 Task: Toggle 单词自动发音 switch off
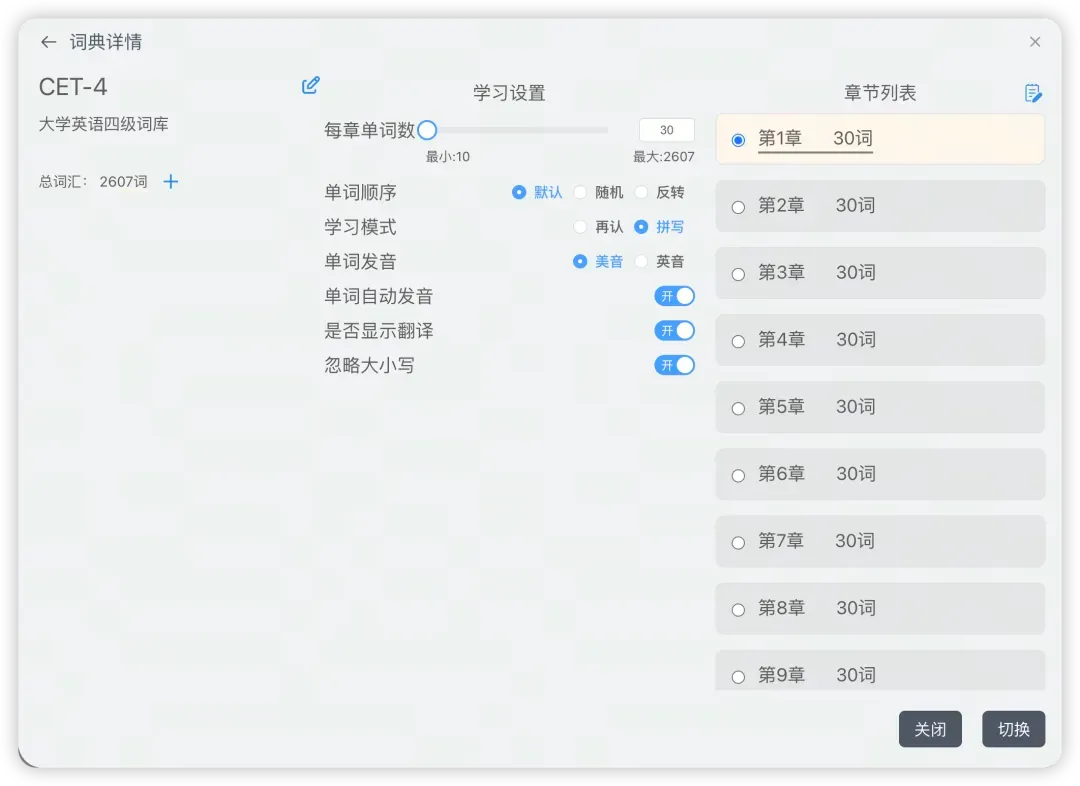click(674, 296)
